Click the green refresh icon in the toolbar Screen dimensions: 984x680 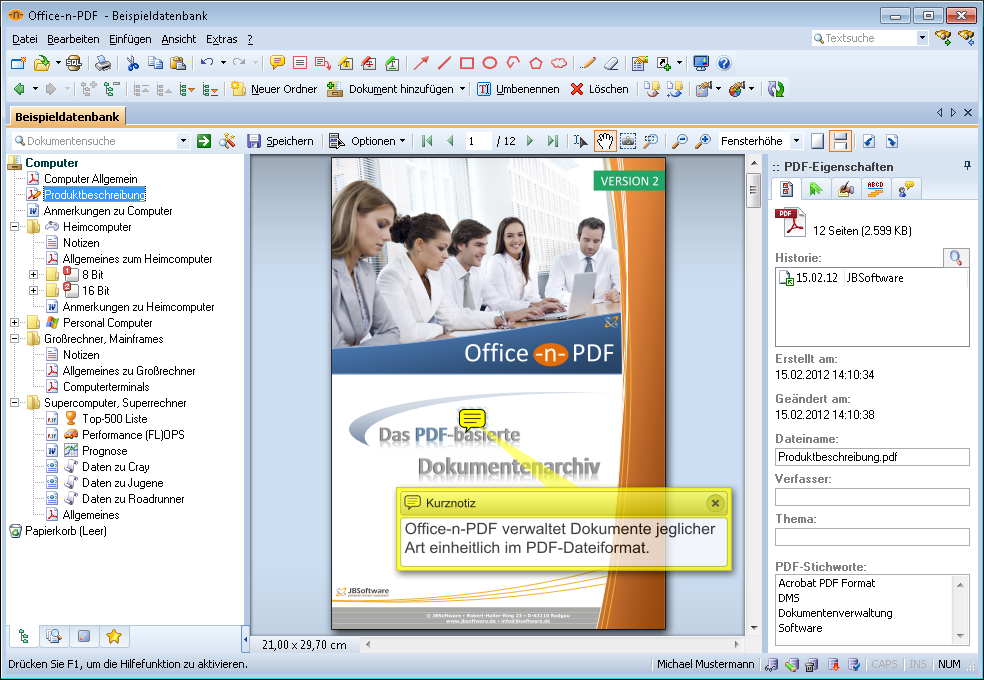pyautogui.click(x=776, y=89)
